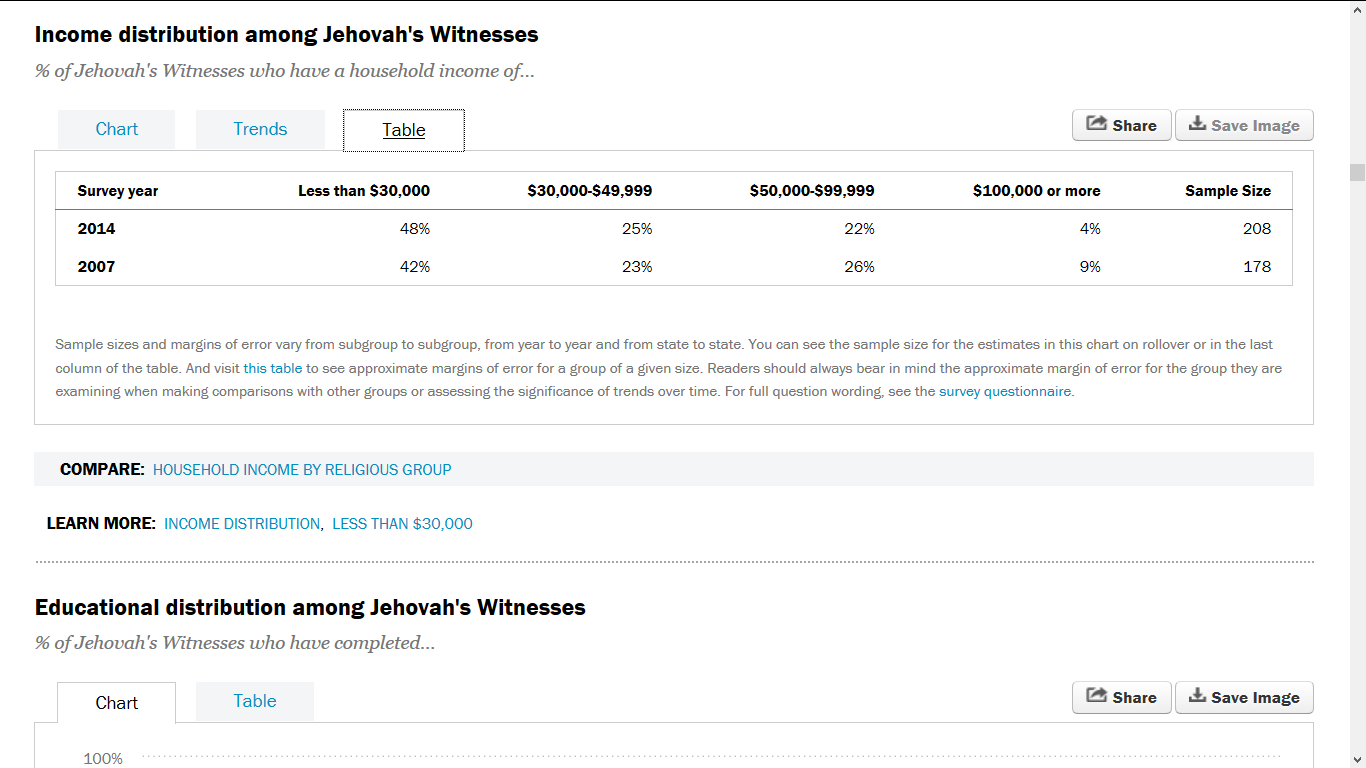Click the 2007 survey year row label
This screenshot has height=768, width=1366.
(96, 267)
